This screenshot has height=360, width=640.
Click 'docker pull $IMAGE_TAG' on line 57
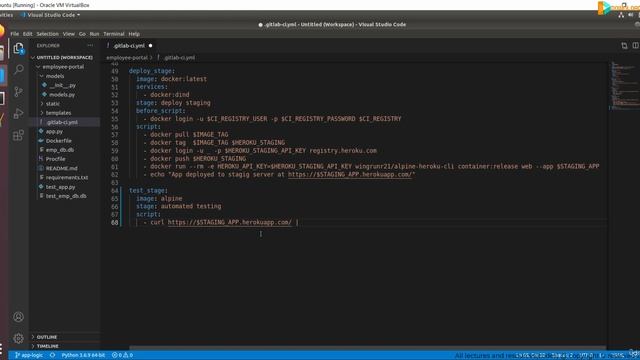[x=189, y=134]
